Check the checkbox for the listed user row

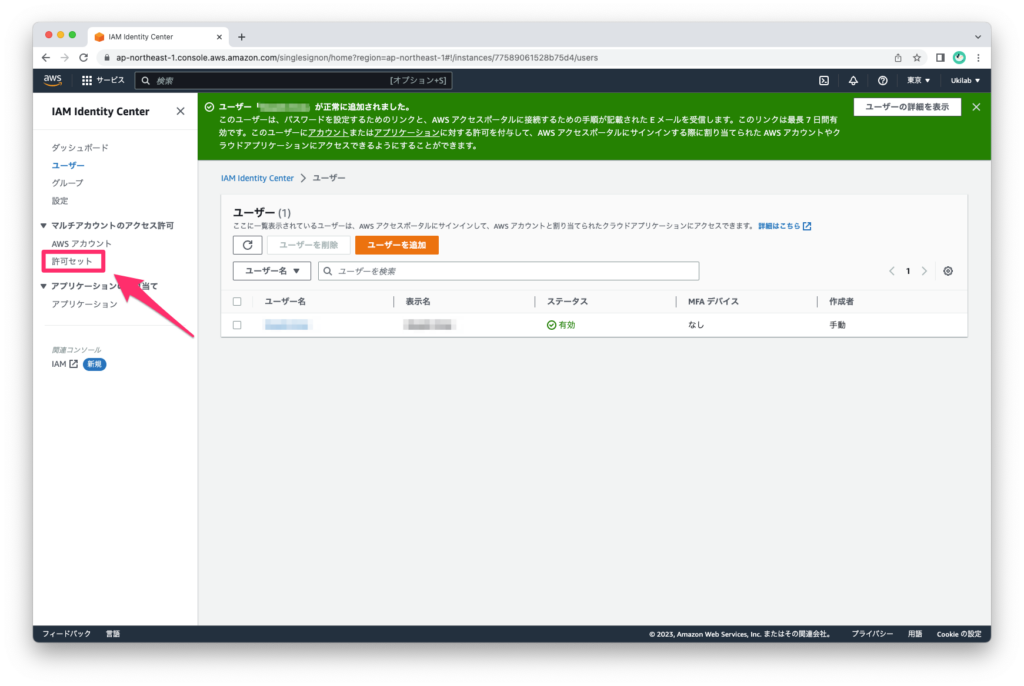click(x=237, y=325)
